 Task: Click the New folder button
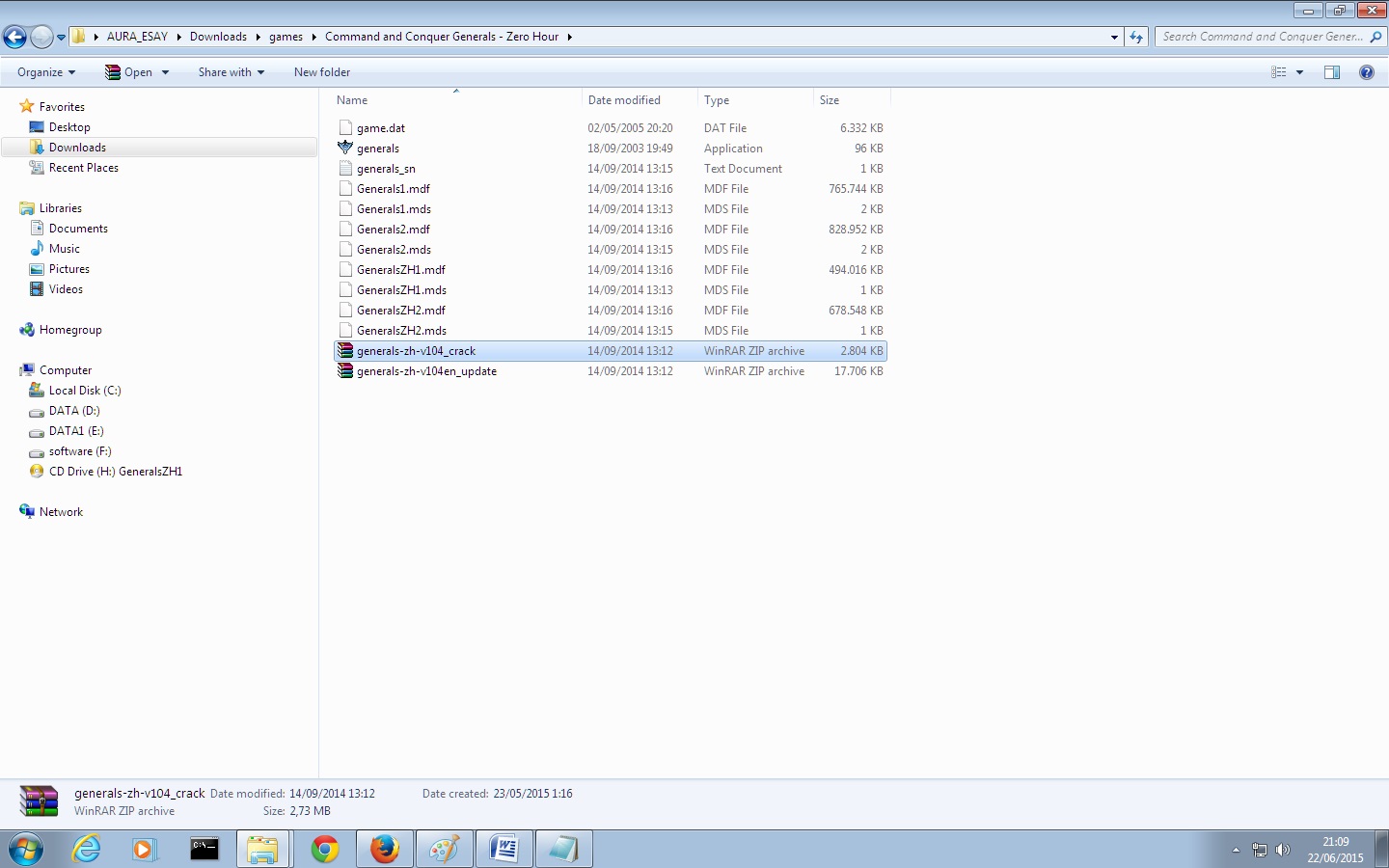[322, 72]
